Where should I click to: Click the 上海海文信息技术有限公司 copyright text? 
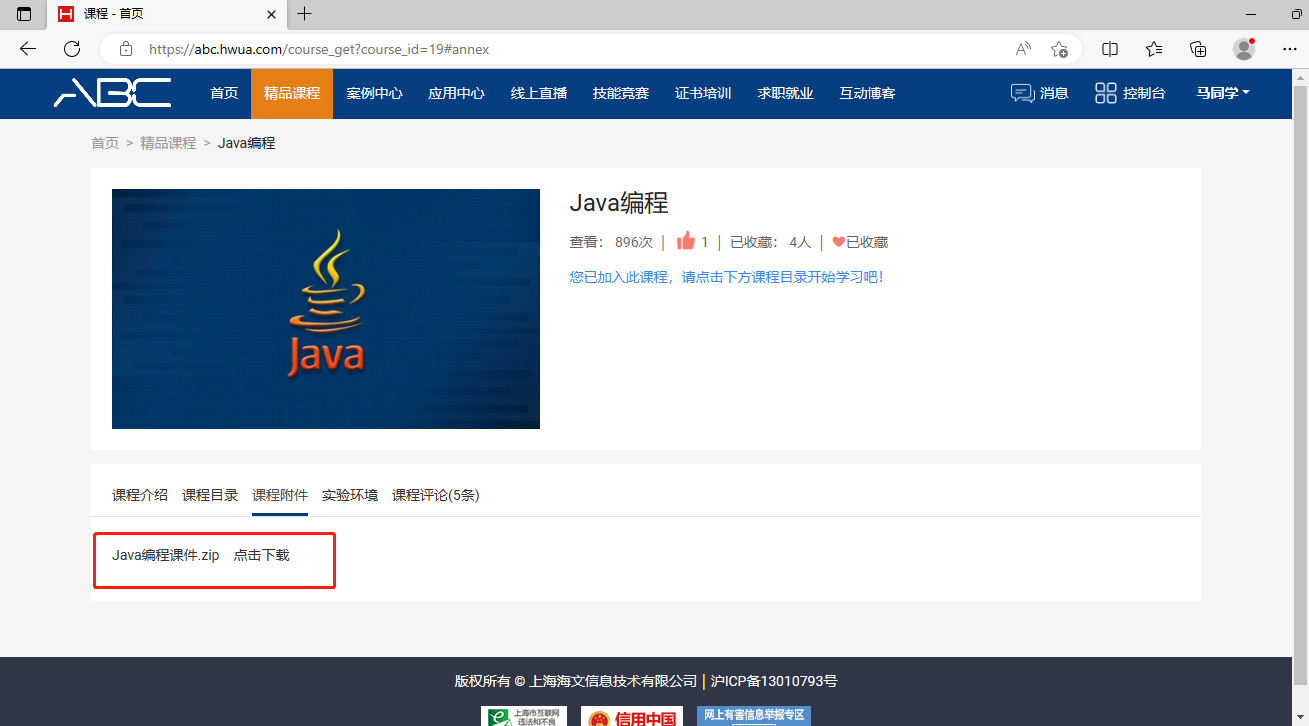click(613, 681)
